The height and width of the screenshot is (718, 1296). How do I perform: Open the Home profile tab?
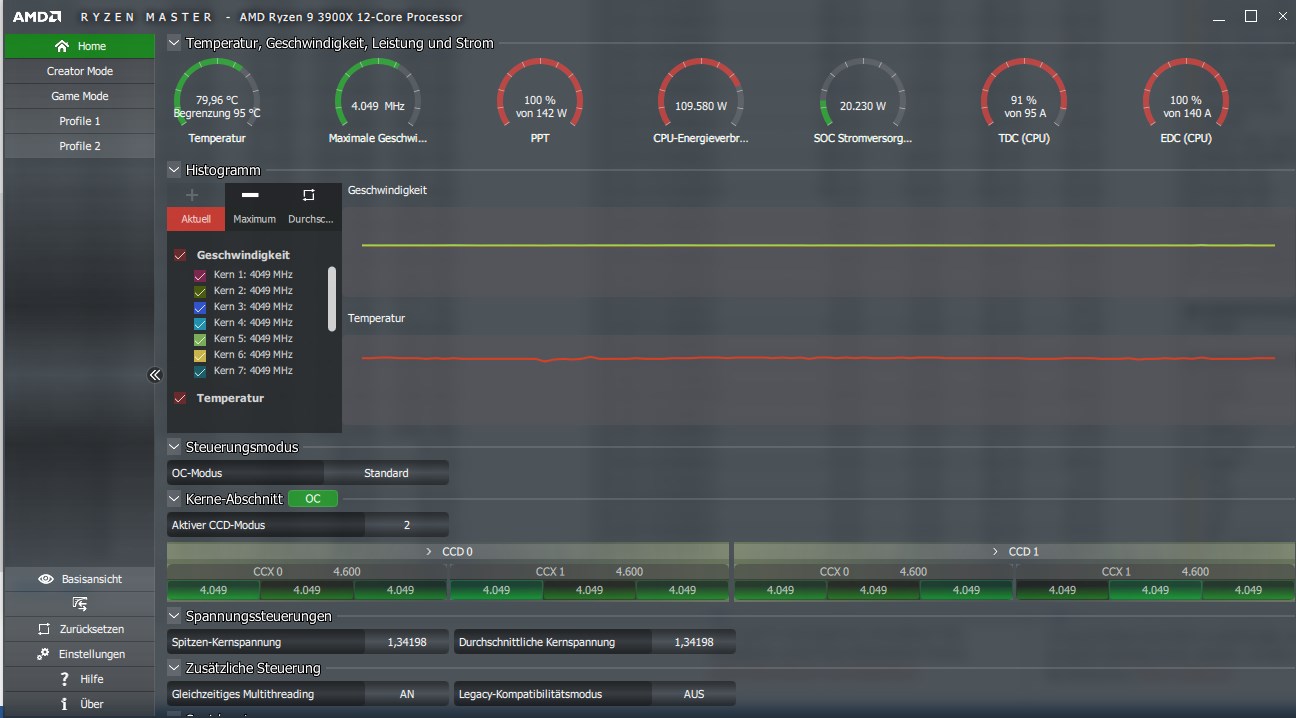coord(80,46)
